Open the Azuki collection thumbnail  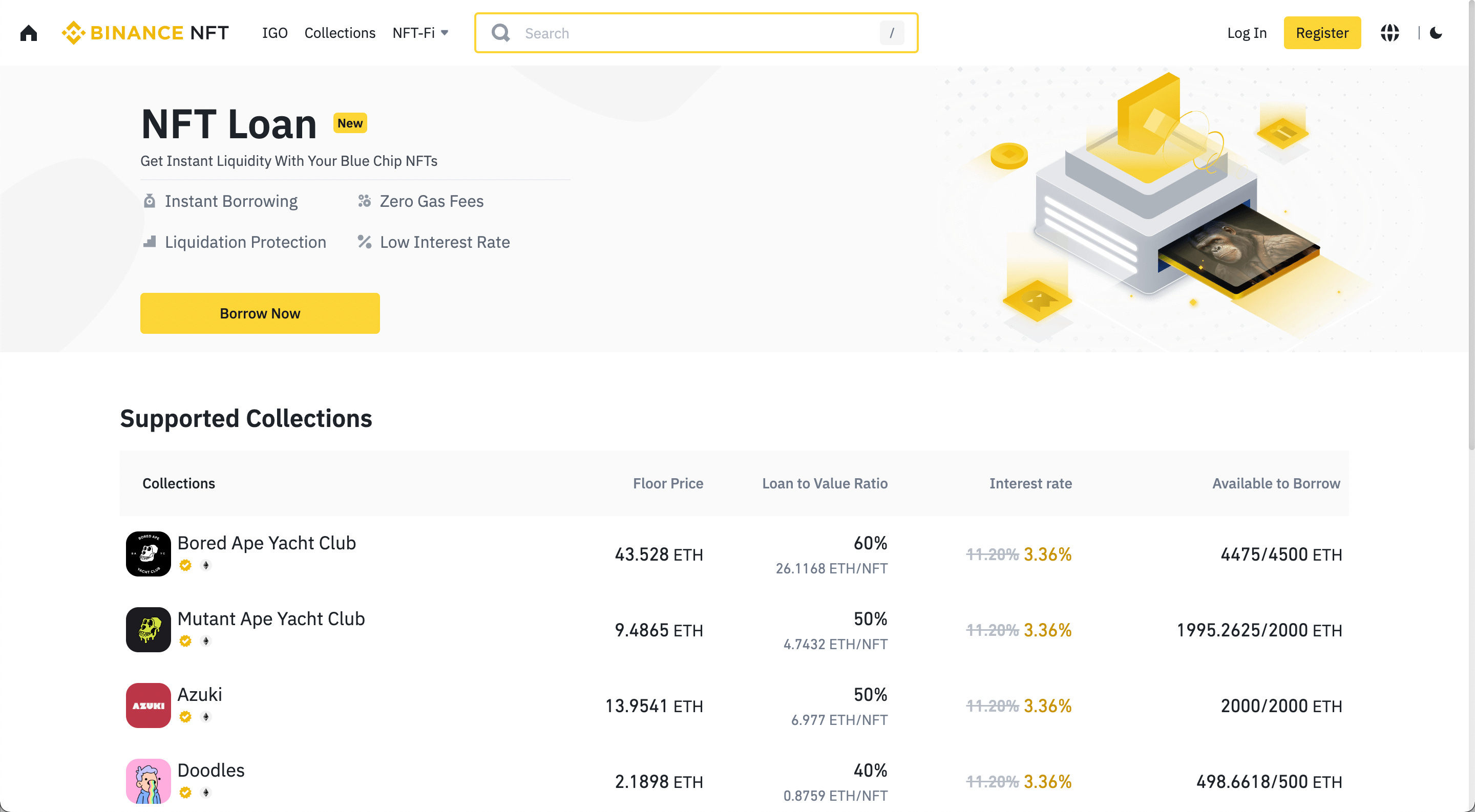pyautogui.click(x=149, y=705)
